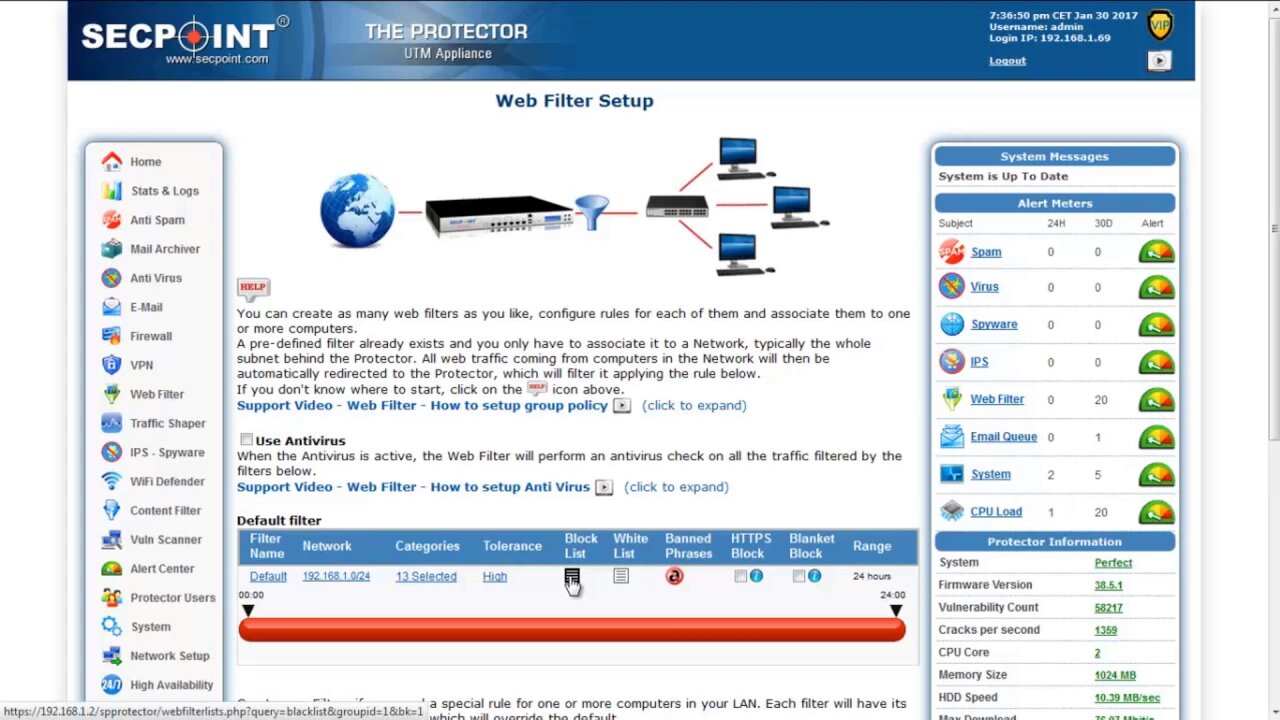1280x720 pixels.
Task: Open the Email Queue alert link
Action: [x=1003, y=437]
